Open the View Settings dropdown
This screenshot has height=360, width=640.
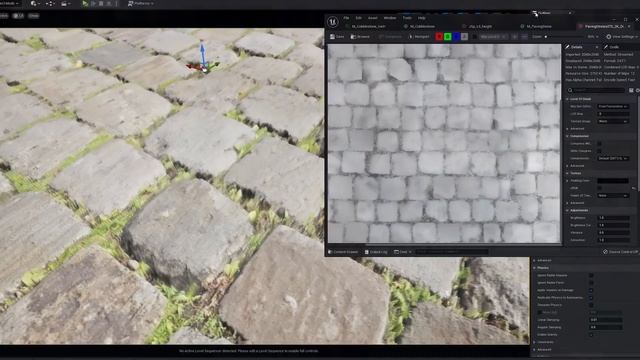(622, 37)
